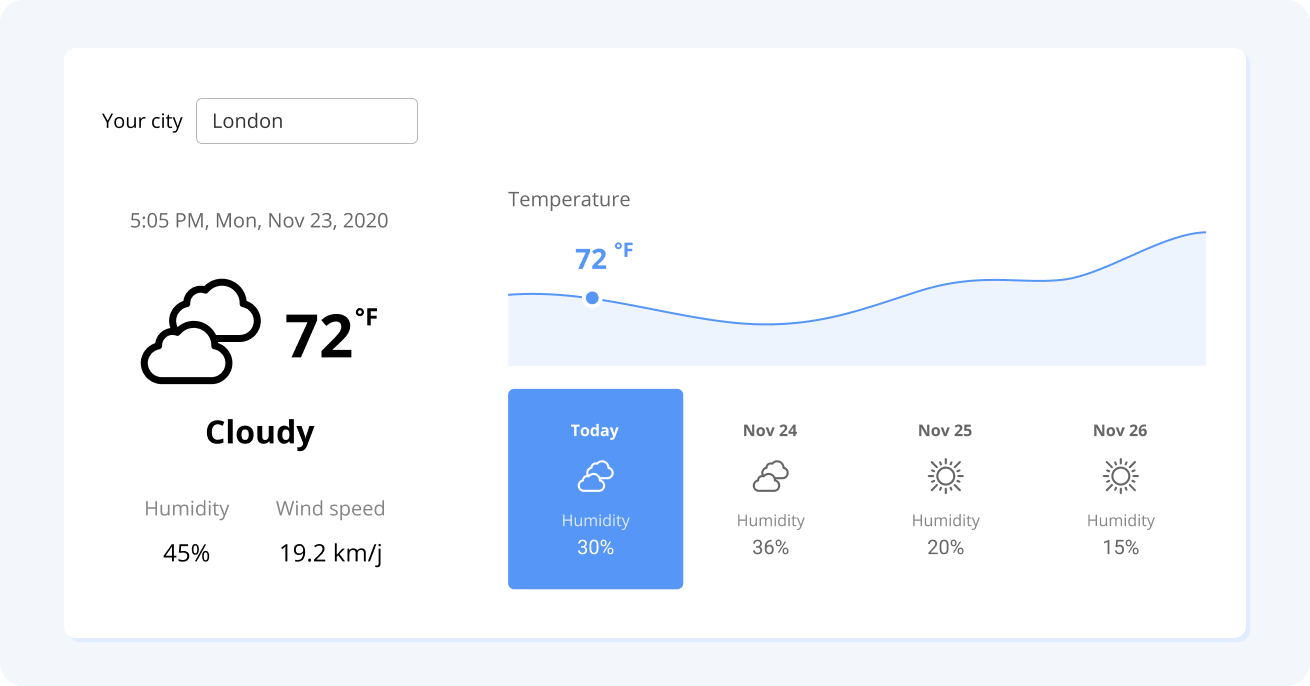1310x686 pixels.
Task: Click the sun icon under Nov 26
Action: click(1120, 476)
